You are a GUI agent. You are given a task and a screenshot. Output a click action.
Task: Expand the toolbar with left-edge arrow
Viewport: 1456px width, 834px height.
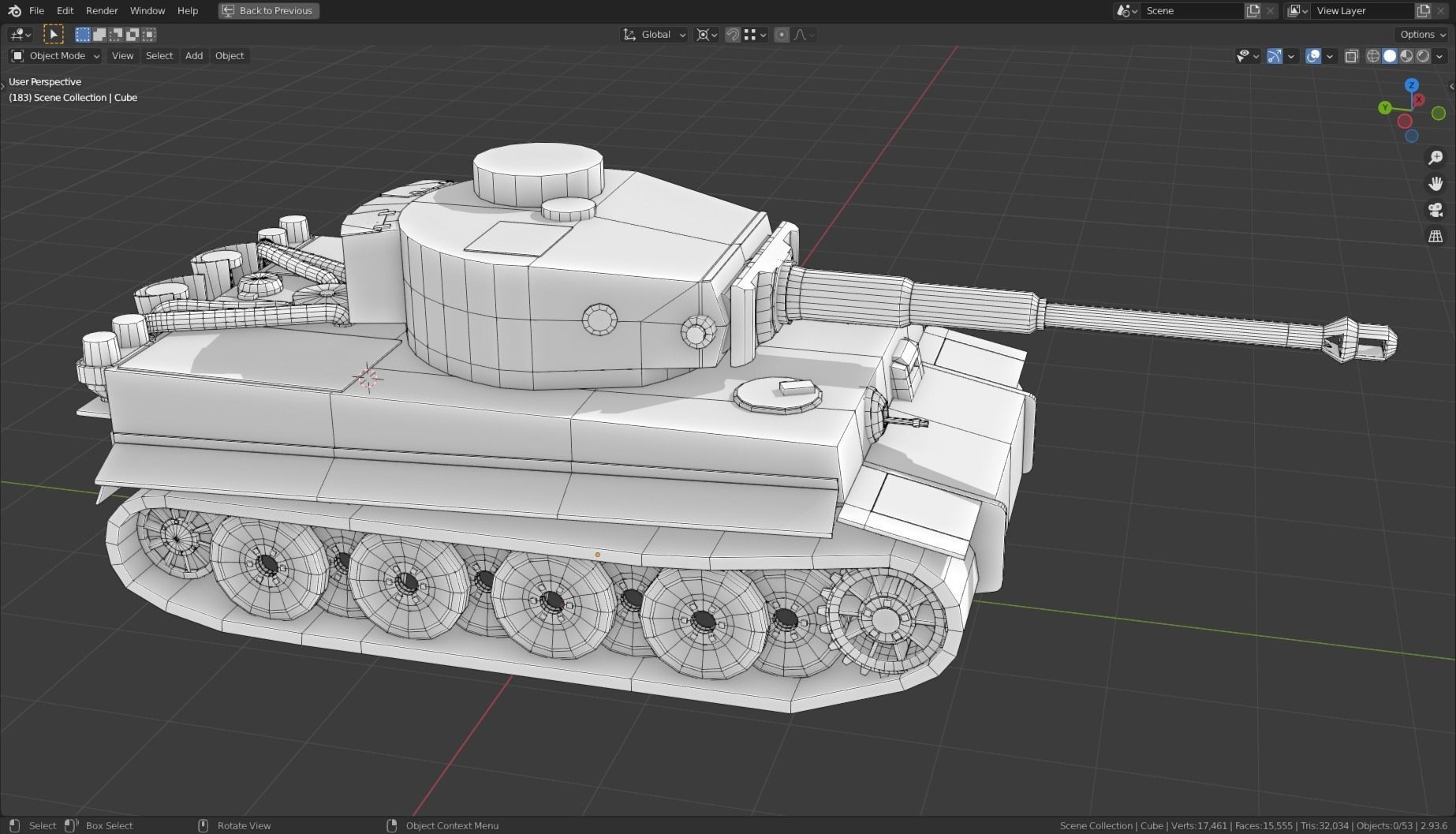click(x=3, y=85)
